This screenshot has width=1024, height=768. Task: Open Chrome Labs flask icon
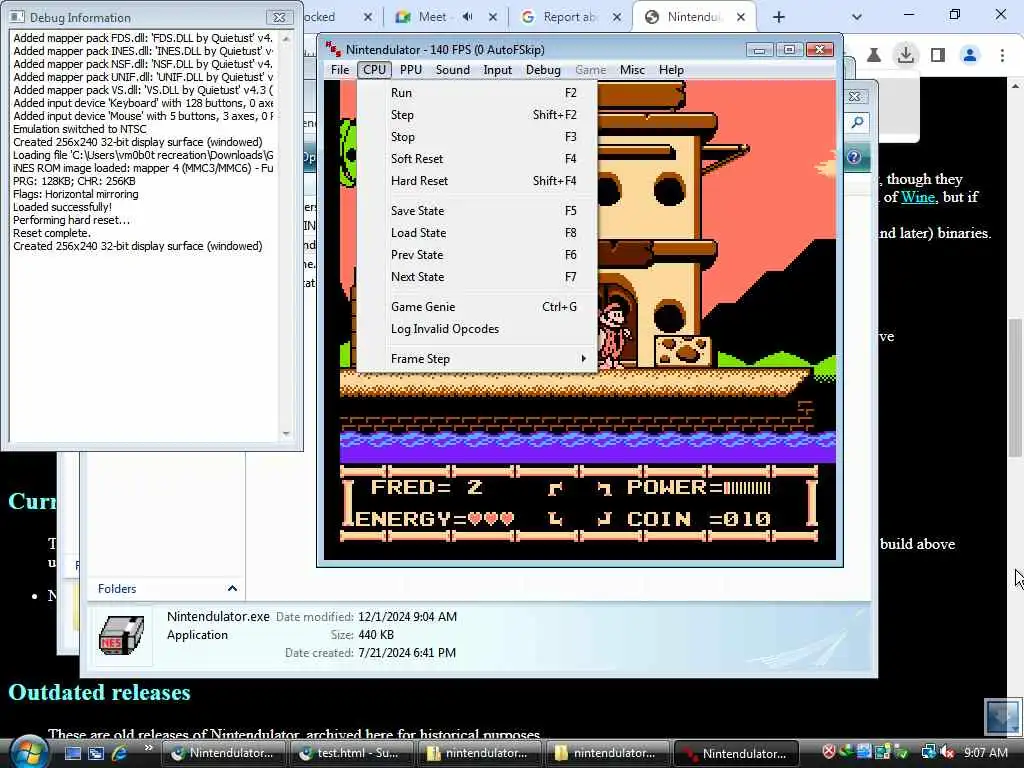click(x=874, y=56)
